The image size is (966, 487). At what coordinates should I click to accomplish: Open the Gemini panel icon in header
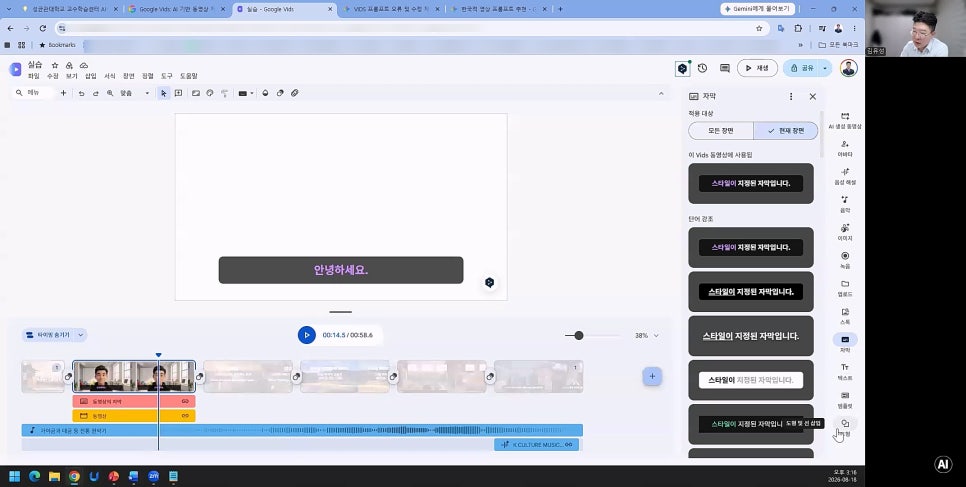tap(682, 68)
